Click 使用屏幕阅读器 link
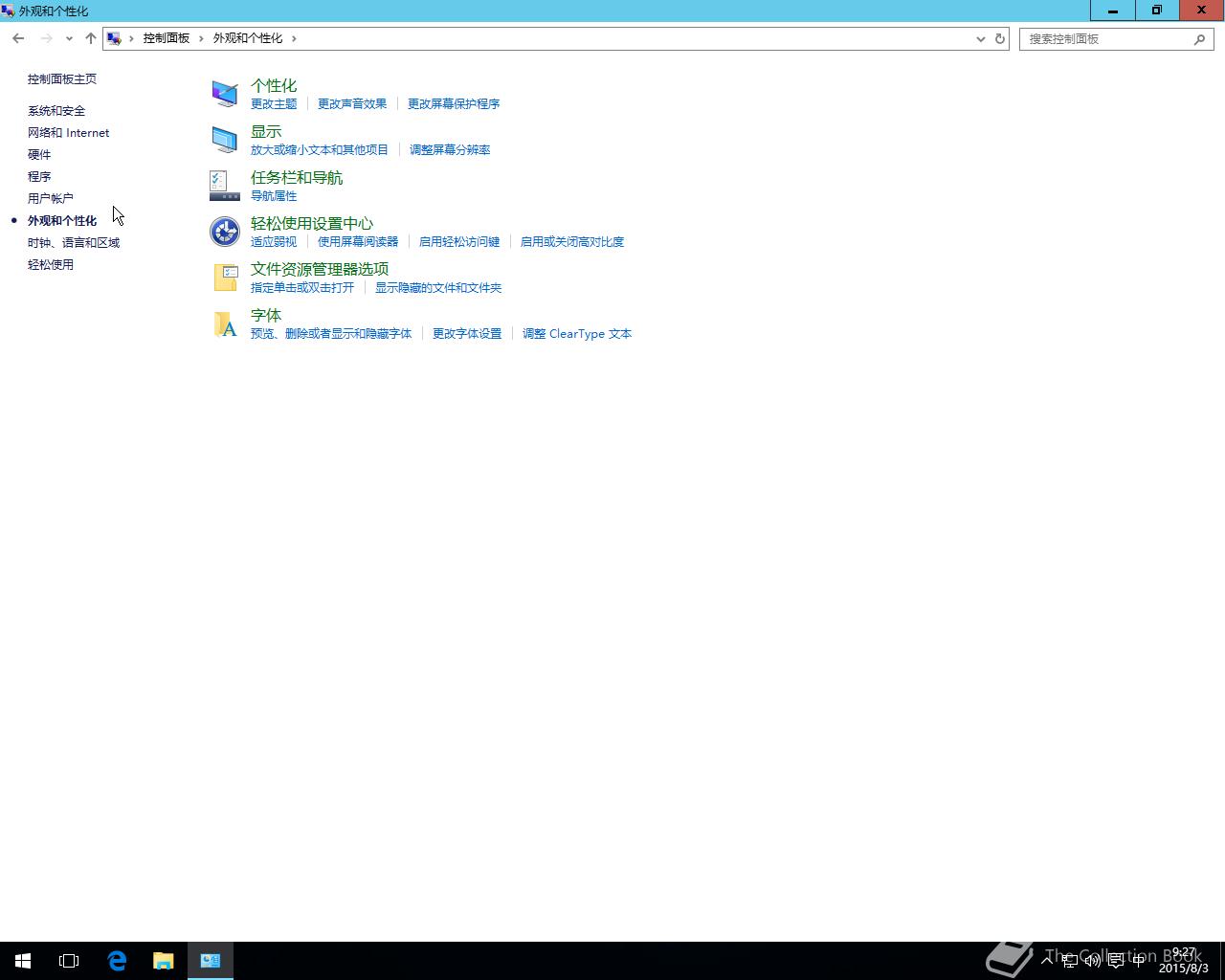Screen dimensions: 1225x980 tap(358, 242)
